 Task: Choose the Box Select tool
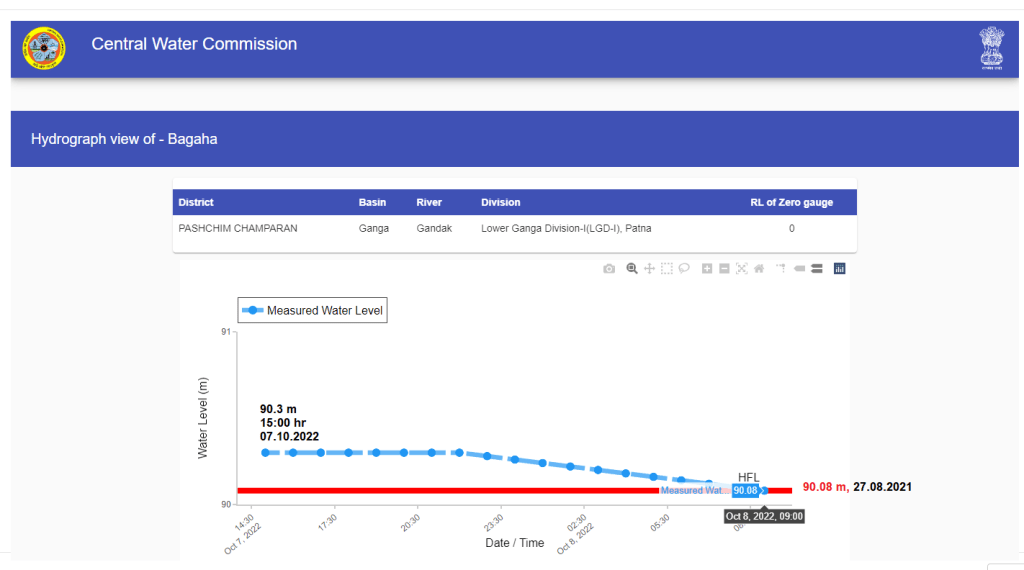point(667,268)
